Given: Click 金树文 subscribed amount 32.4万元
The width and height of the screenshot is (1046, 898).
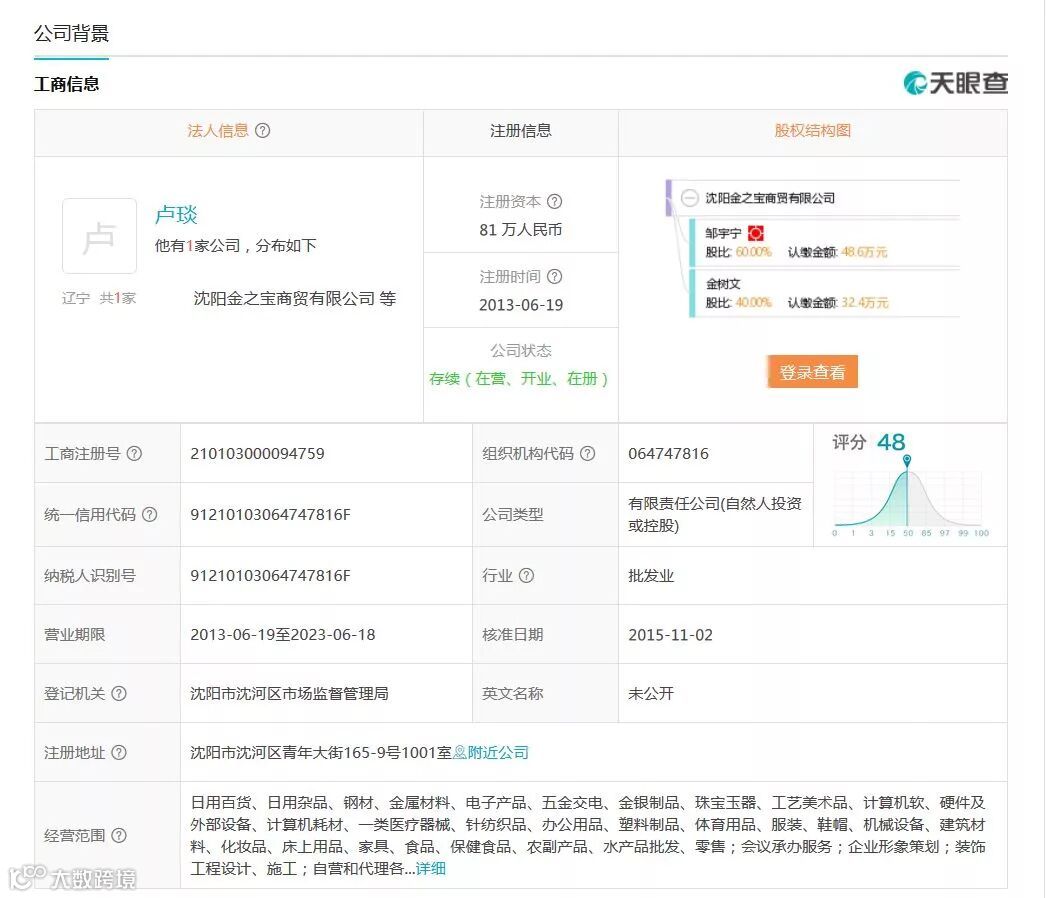Looking at the screenshot, I should point(865,303).
